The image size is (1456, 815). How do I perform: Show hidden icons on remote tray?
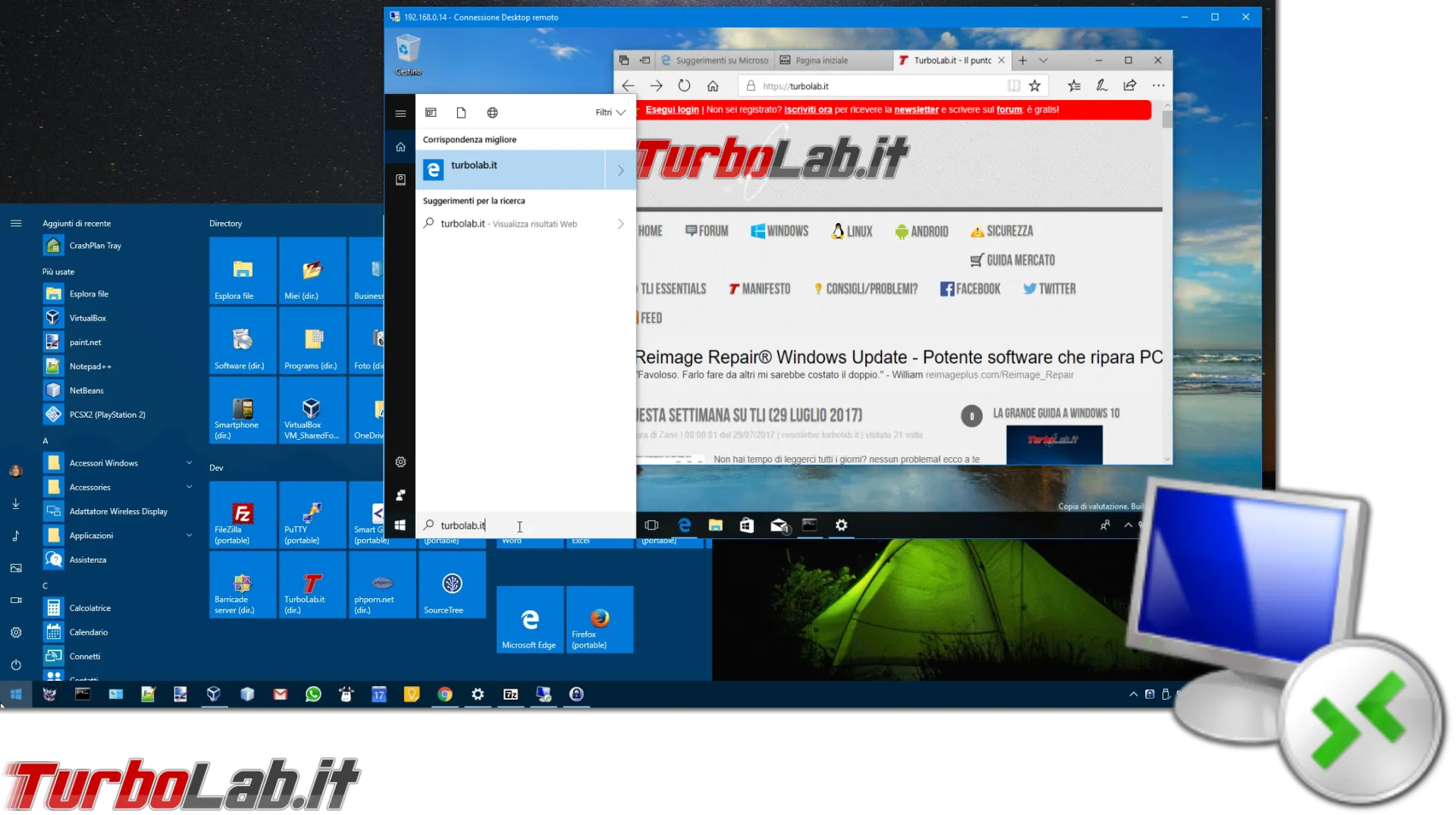pos(1128,525)
